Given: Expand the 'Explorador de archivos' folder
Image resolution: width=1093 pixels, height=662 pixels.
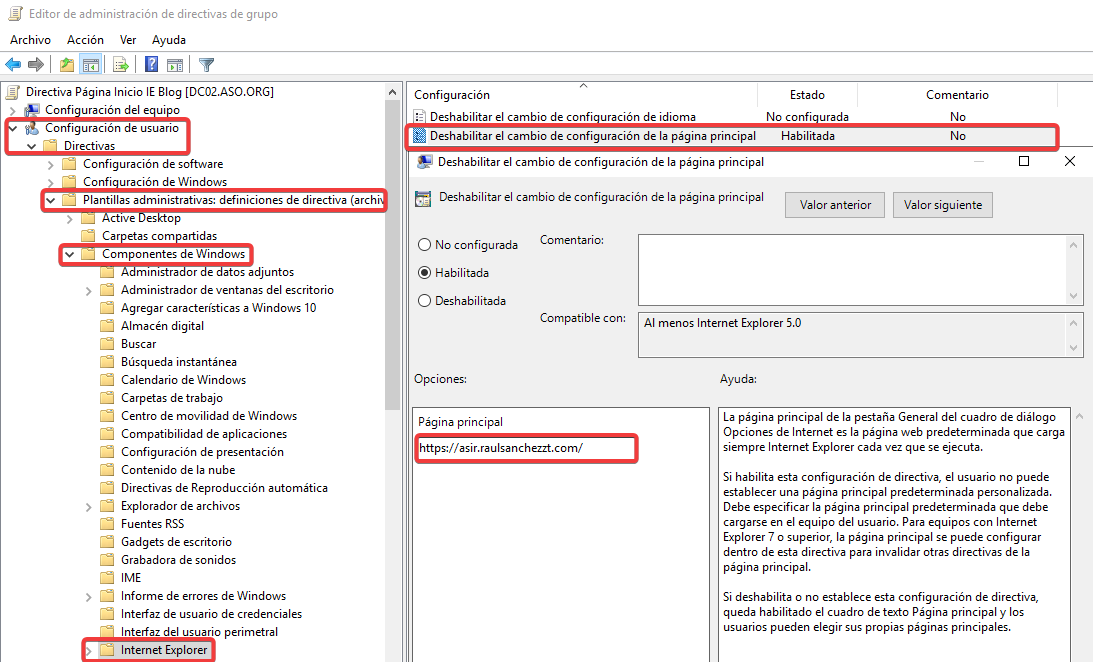Looking at the screenshot, I should click(89, 506).
